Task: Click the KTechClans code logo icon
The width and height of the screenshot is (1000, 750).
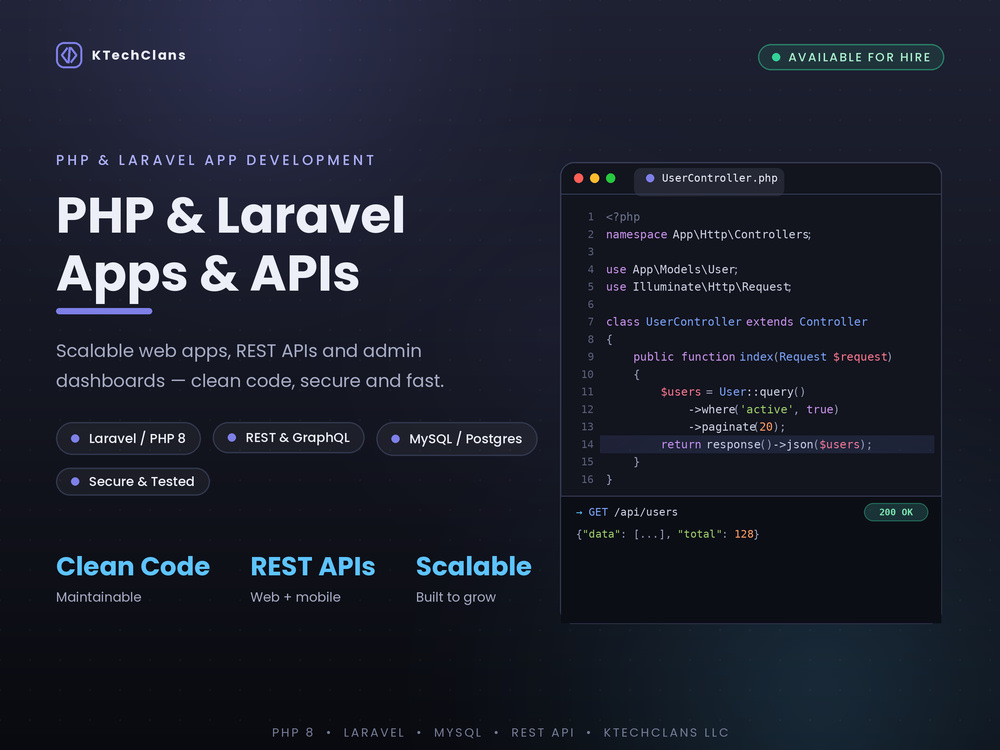Action: coord(69,55)
